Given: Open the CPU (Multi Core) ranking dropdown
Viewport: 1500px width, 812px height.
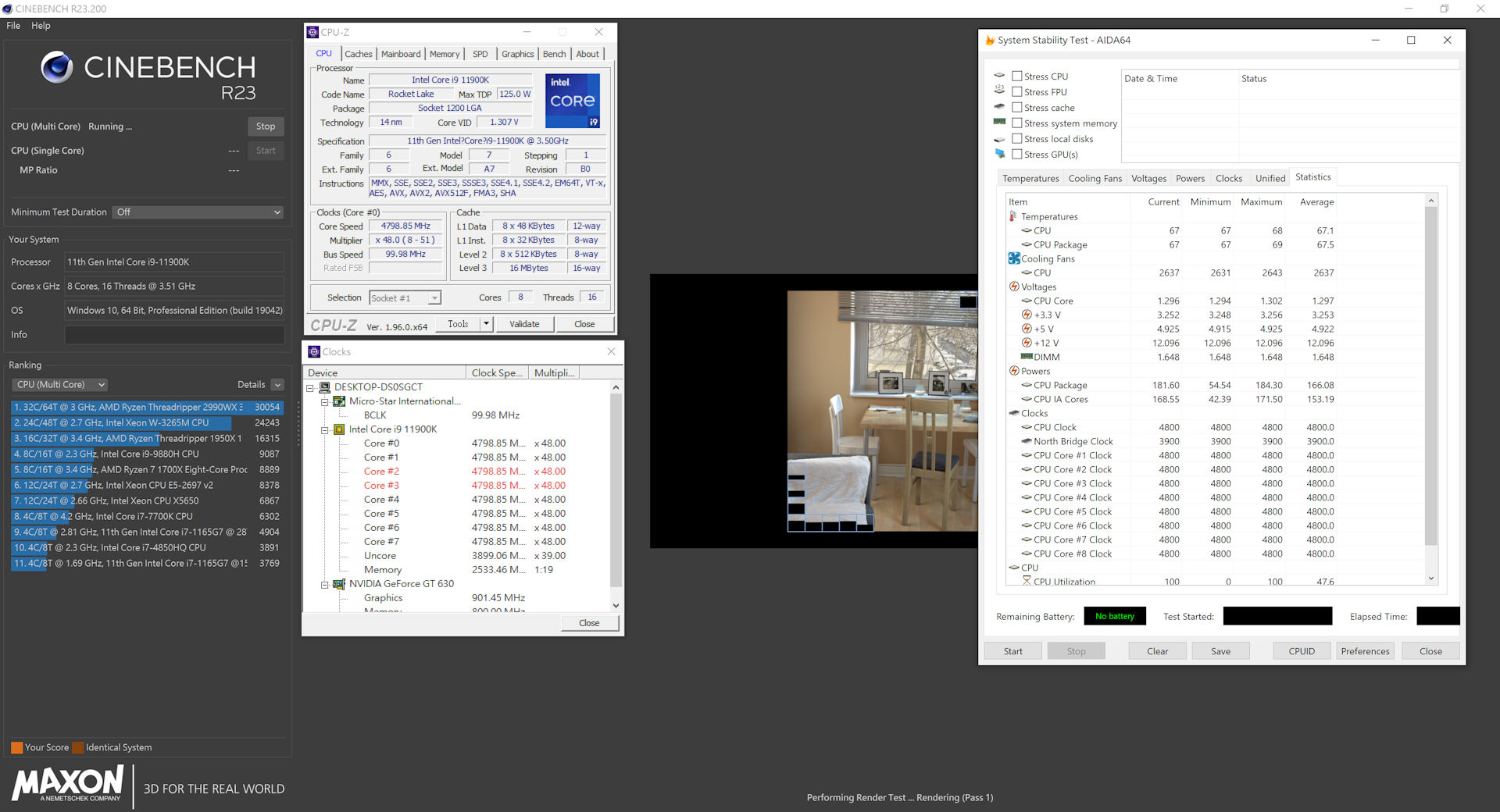Looking at the screenshot, I should (x=59, y=384).
